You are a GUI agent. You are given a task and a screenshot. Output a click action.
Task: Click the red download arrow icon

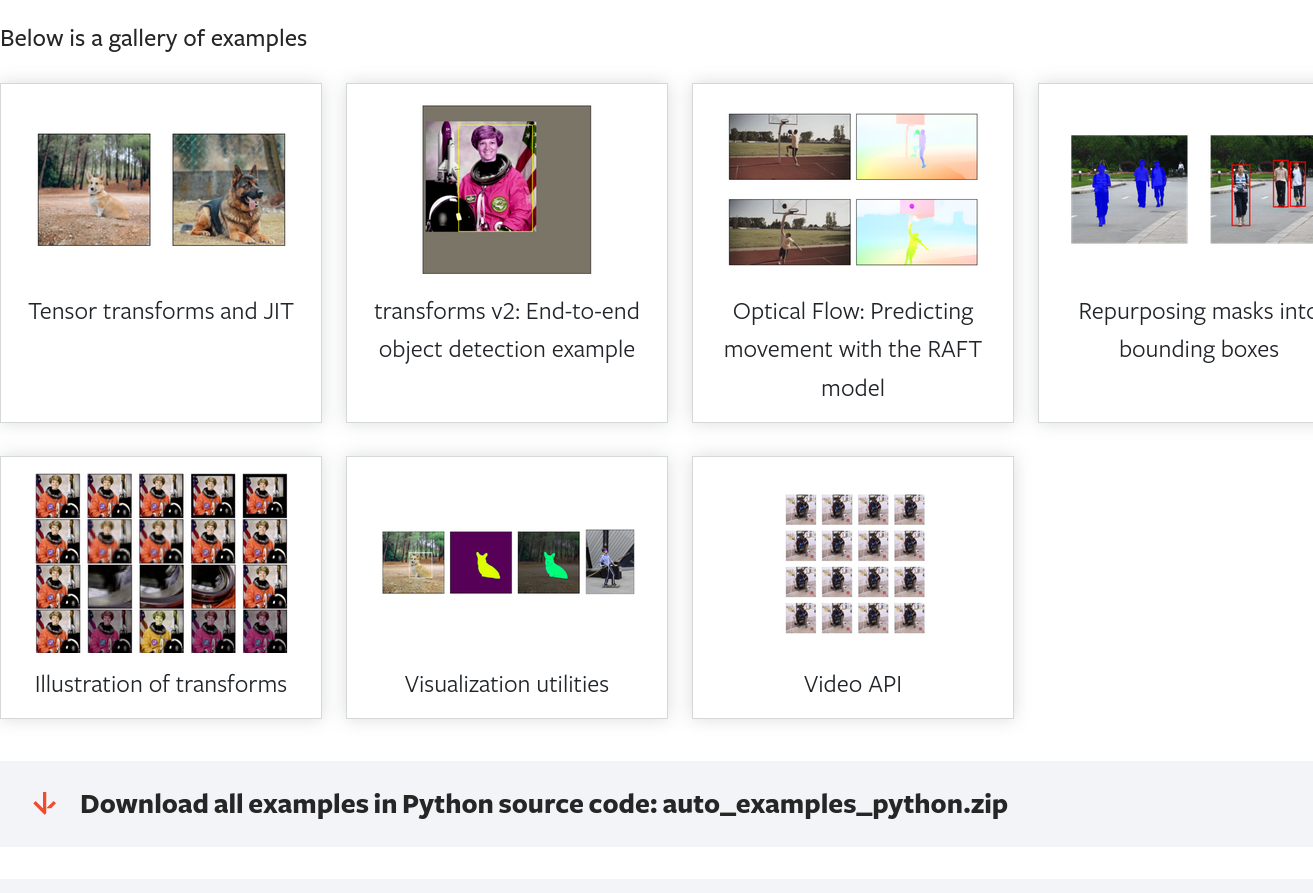44,803
